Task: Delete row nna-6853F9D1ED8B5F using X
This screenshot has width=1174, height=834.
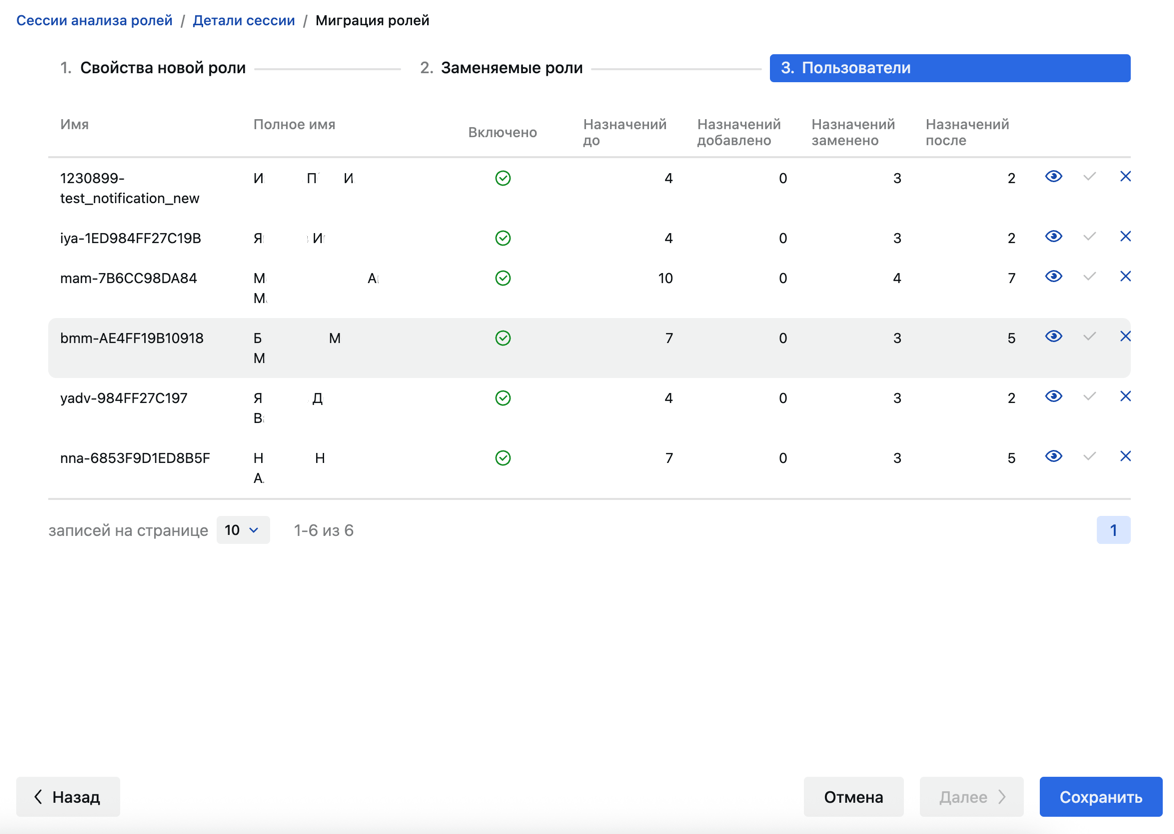Action: pos(1125,456)
